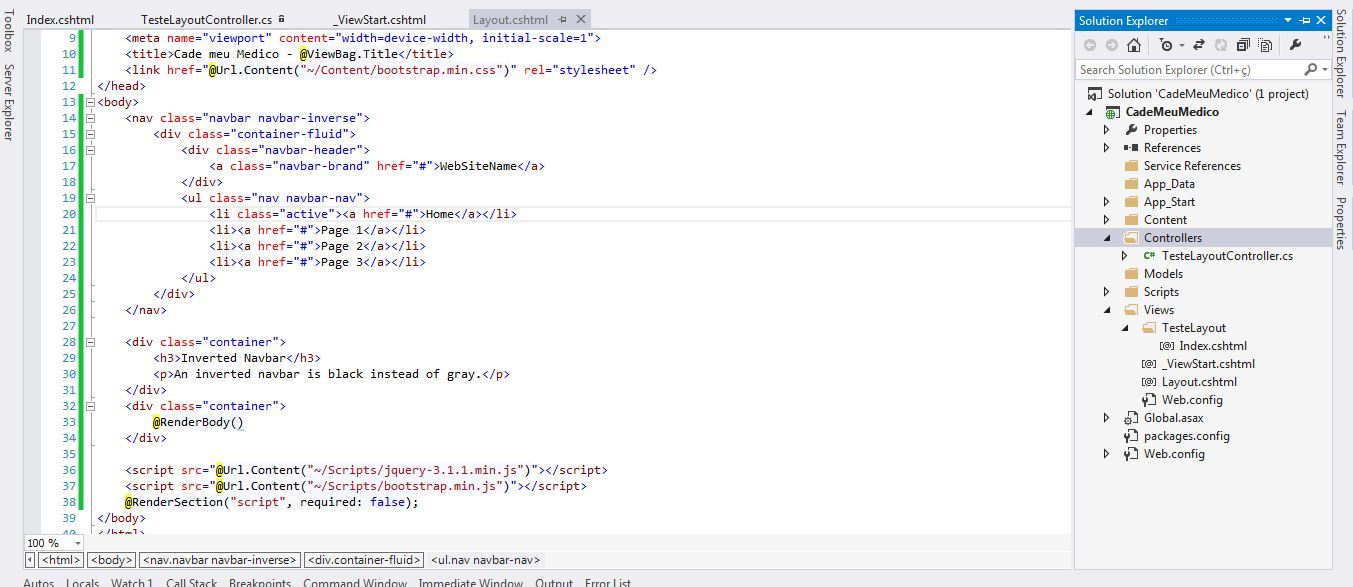Screen dimensions: 1353x587
Task: Click the Service References folder icon
Action: pyautogui.click(x=1131, y=166)
